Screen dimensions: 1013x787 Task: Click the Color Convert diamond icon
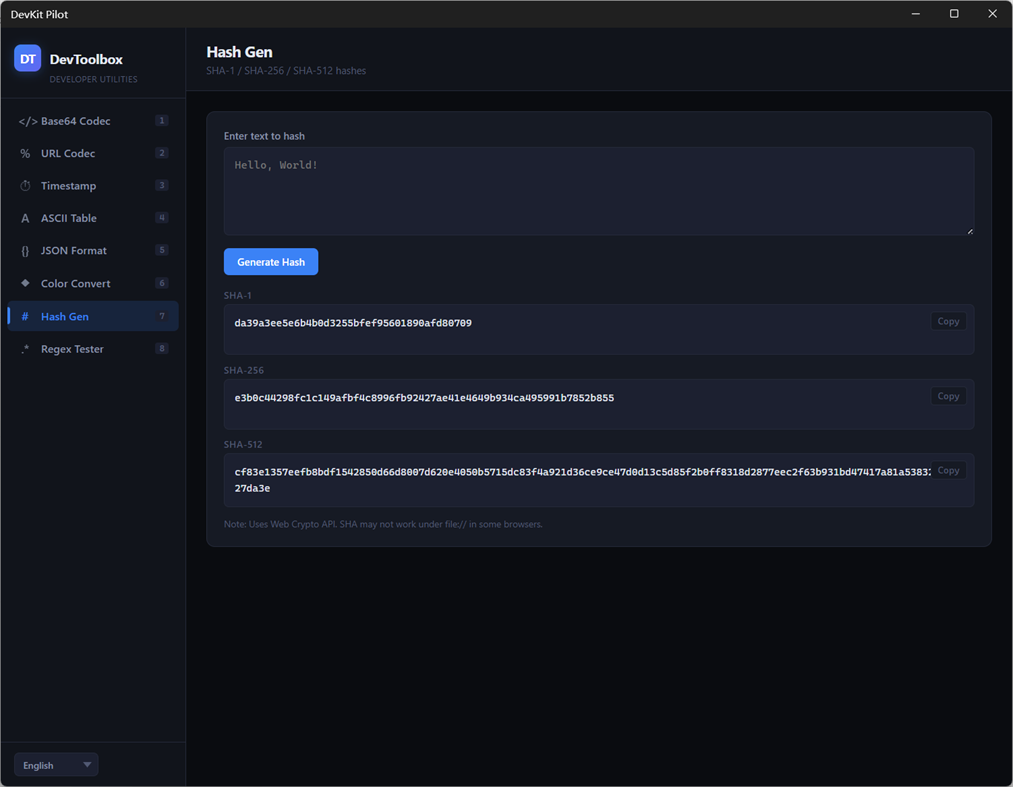coord(25,283)
